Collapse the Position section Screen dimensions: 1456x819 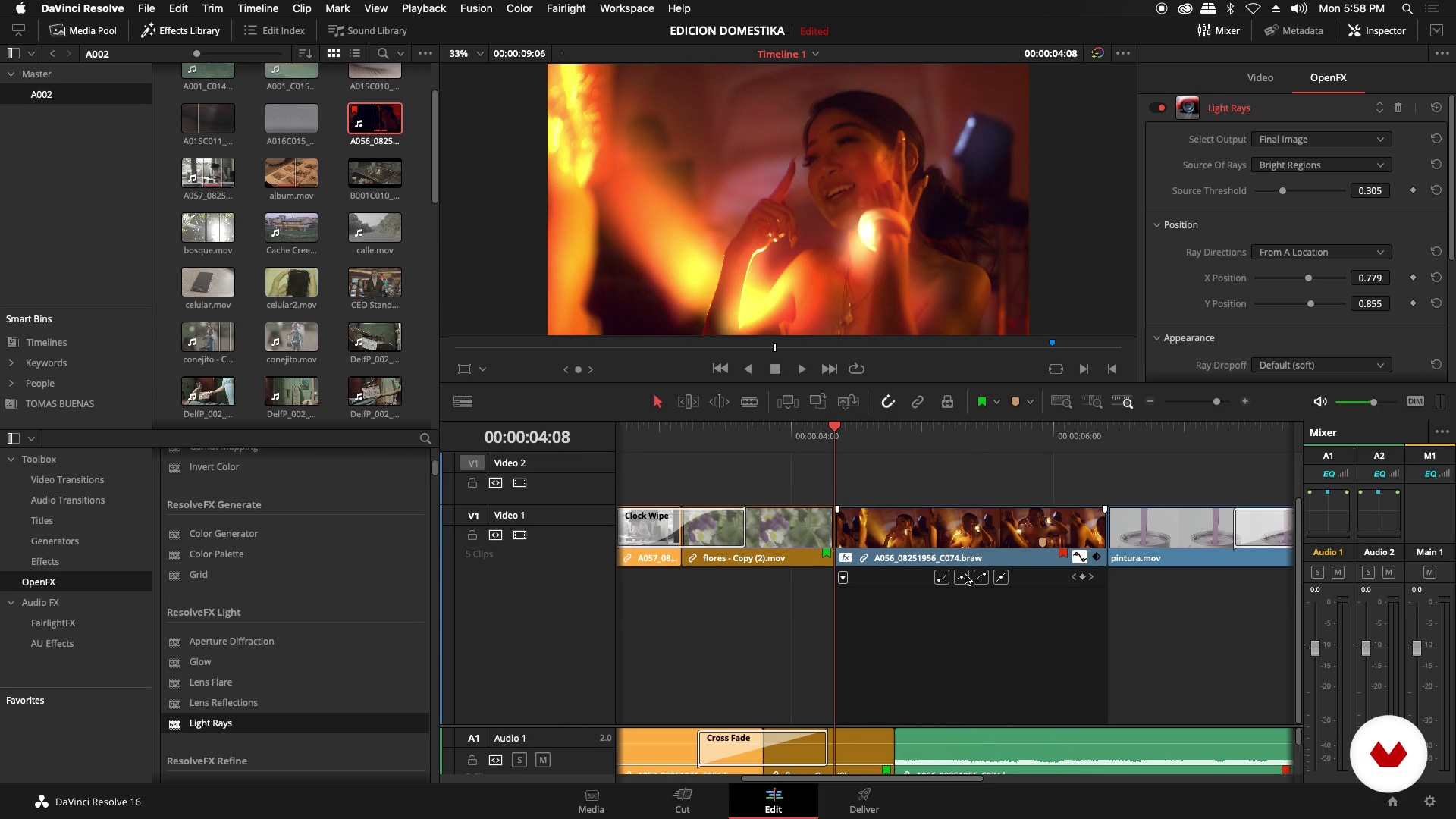[x=1157, y=225]
